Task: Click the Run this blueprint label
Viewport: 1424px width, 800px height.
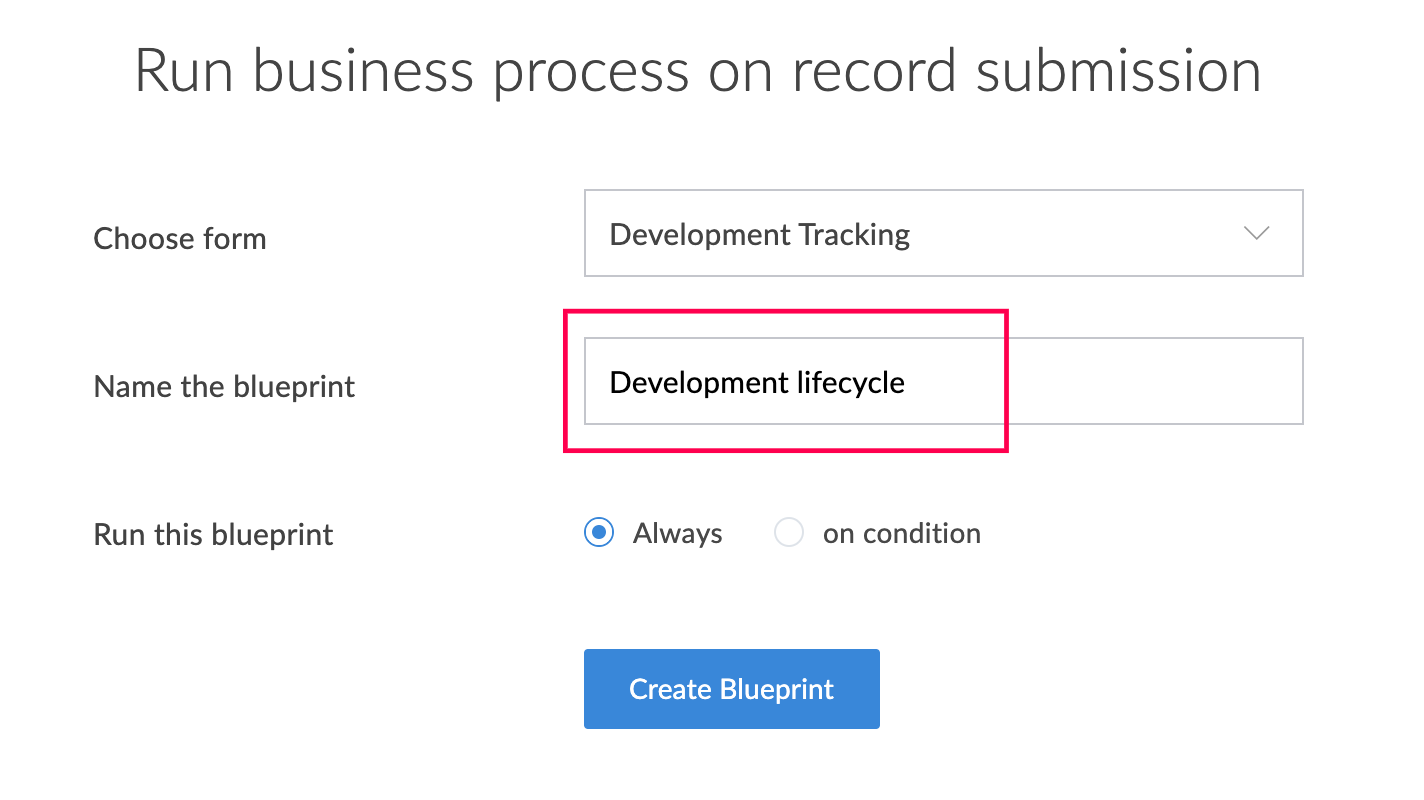Action: tap(213, 535)
